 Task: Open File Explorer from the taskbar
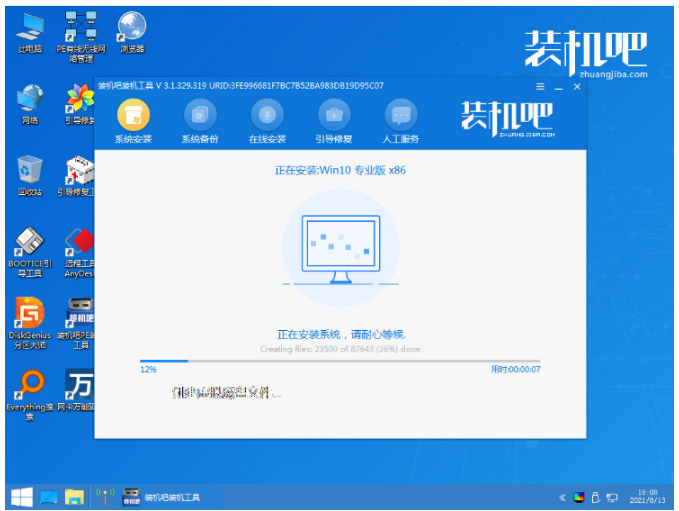pyautogui.click(x=74, y=496)
